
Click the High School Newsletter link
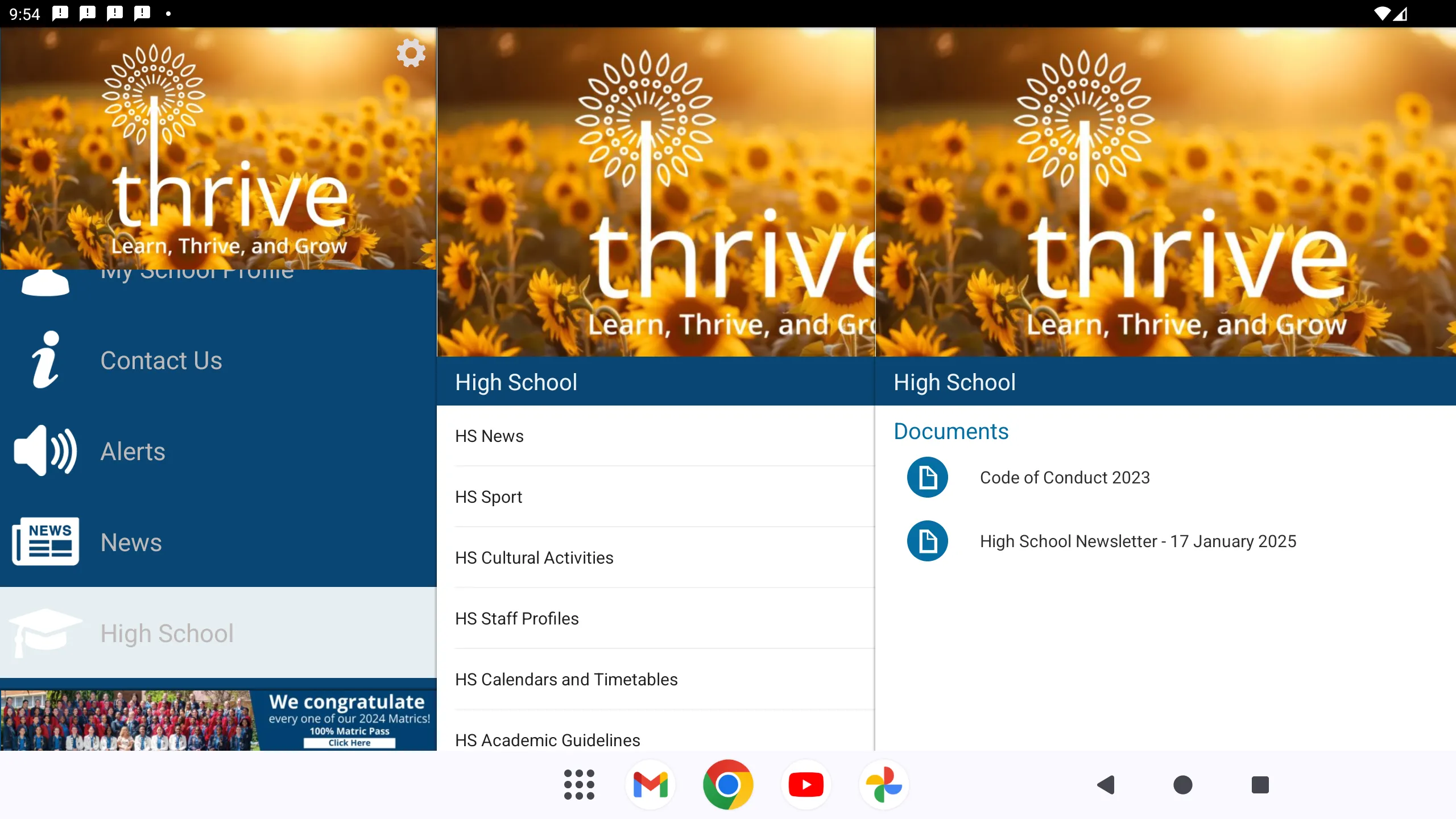coord(1138,541)
